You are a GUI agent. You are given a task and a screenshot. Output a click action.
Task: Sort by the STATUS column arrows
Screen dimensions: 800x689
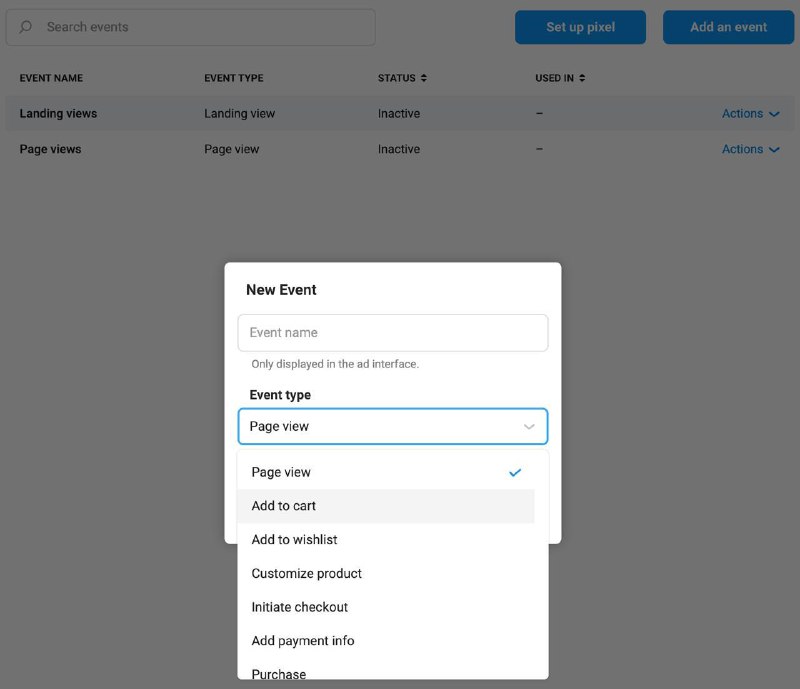[423, 78]
